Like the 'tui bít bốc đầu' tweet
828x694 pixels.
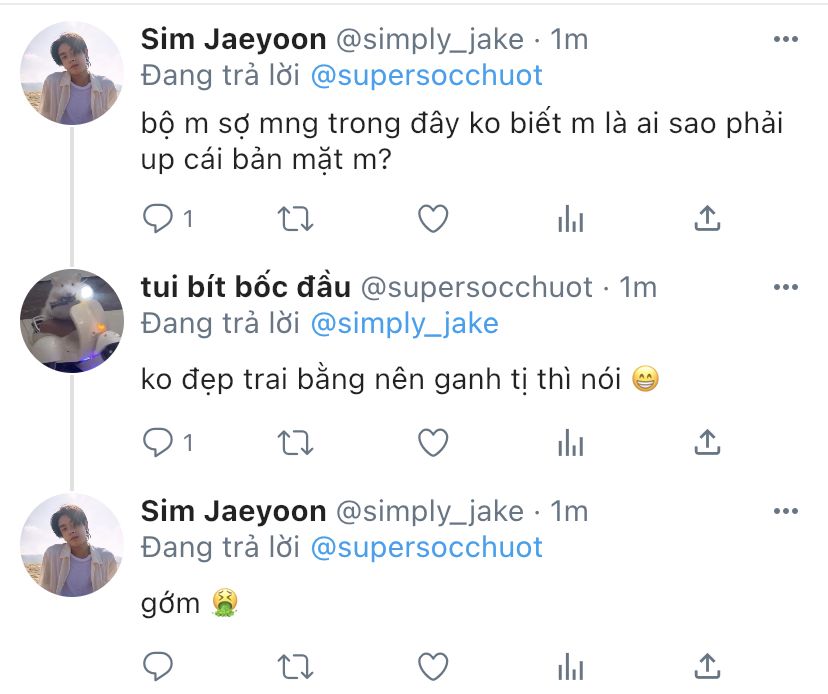432,441
